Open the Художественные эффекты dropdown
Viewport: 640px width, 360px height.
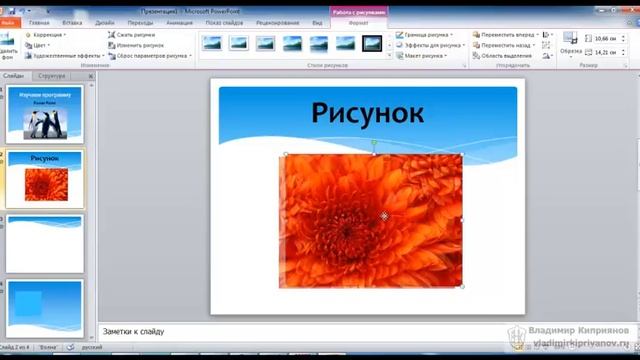click(x=64, y=56)
